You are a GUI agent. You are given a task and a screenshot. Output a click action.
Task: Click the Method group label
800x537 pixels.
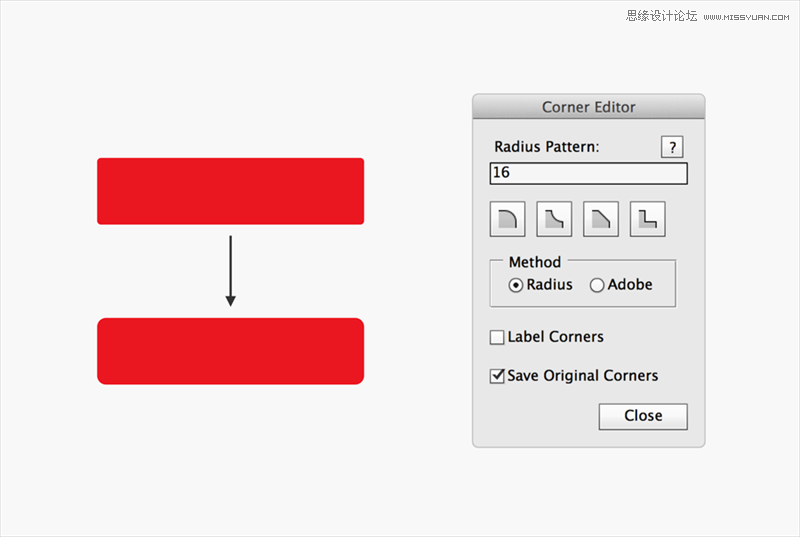point(535,262)
